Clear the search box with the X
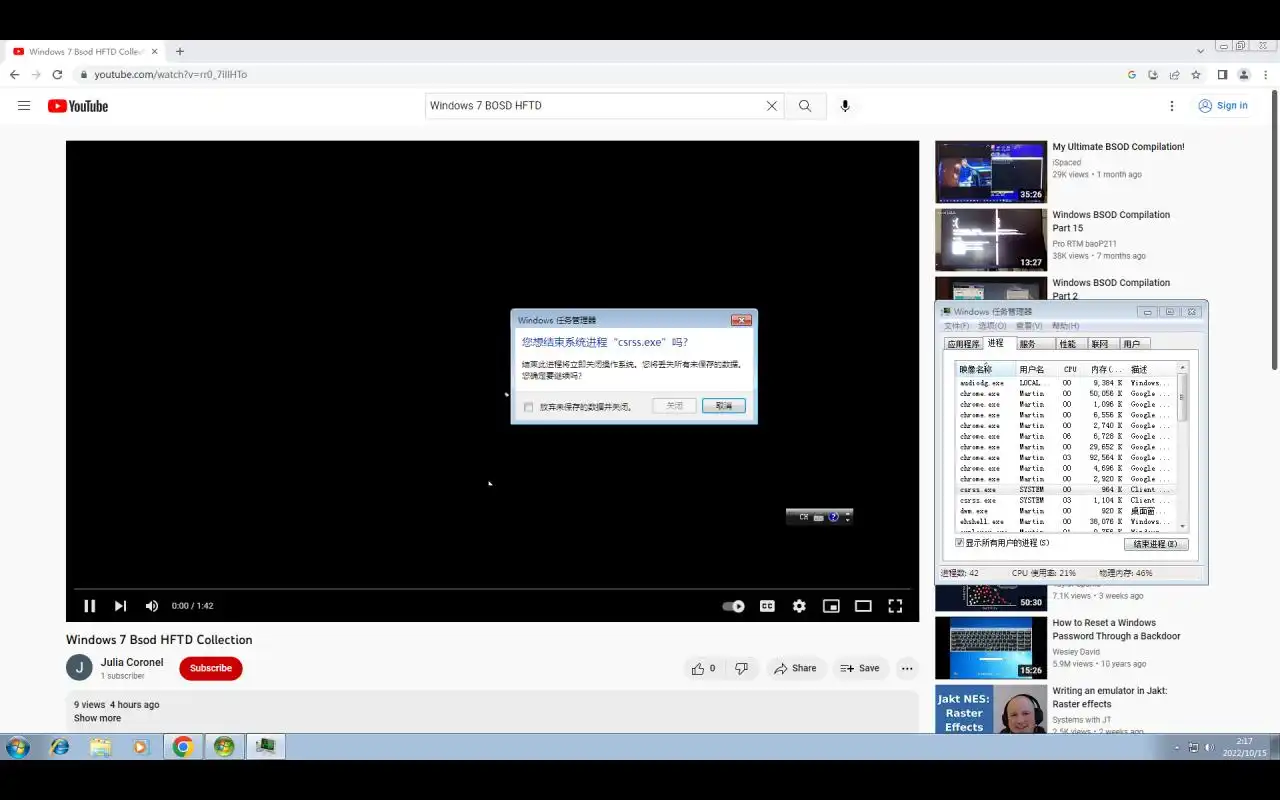The width and height of the screenshot is (1280, 800). (772, 106)
